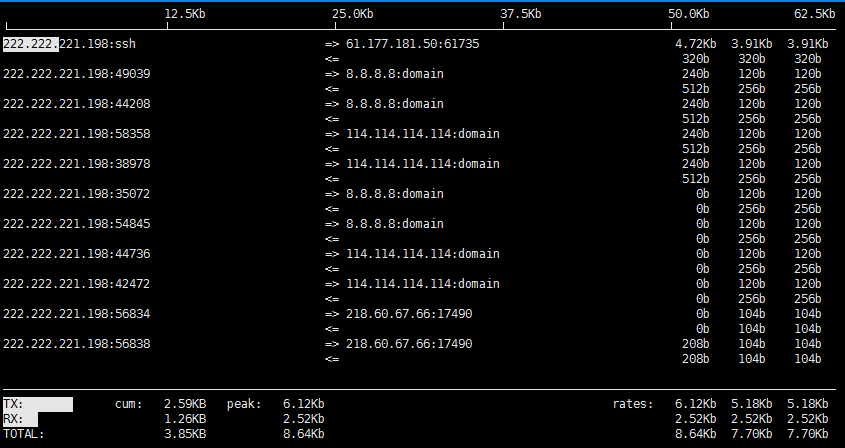Select source host with port 38978

(x=76, y=164)
